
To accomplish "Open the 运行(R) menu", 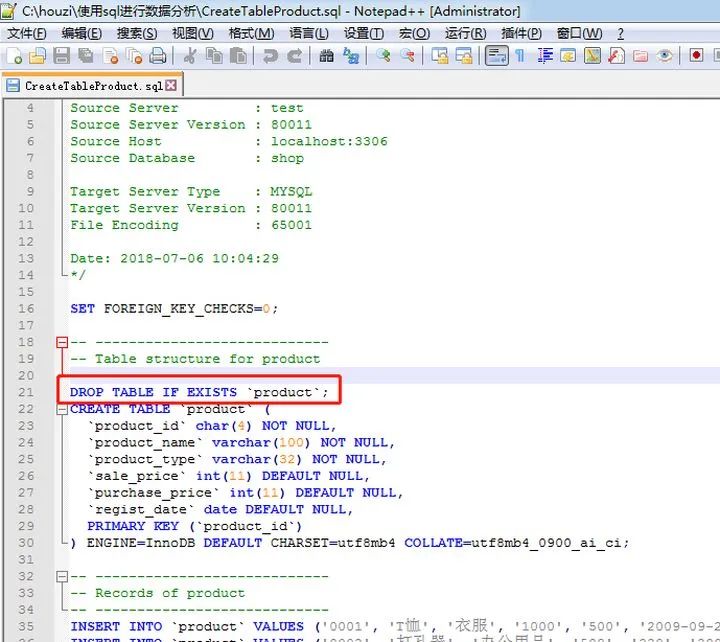I will pos(465,34).
